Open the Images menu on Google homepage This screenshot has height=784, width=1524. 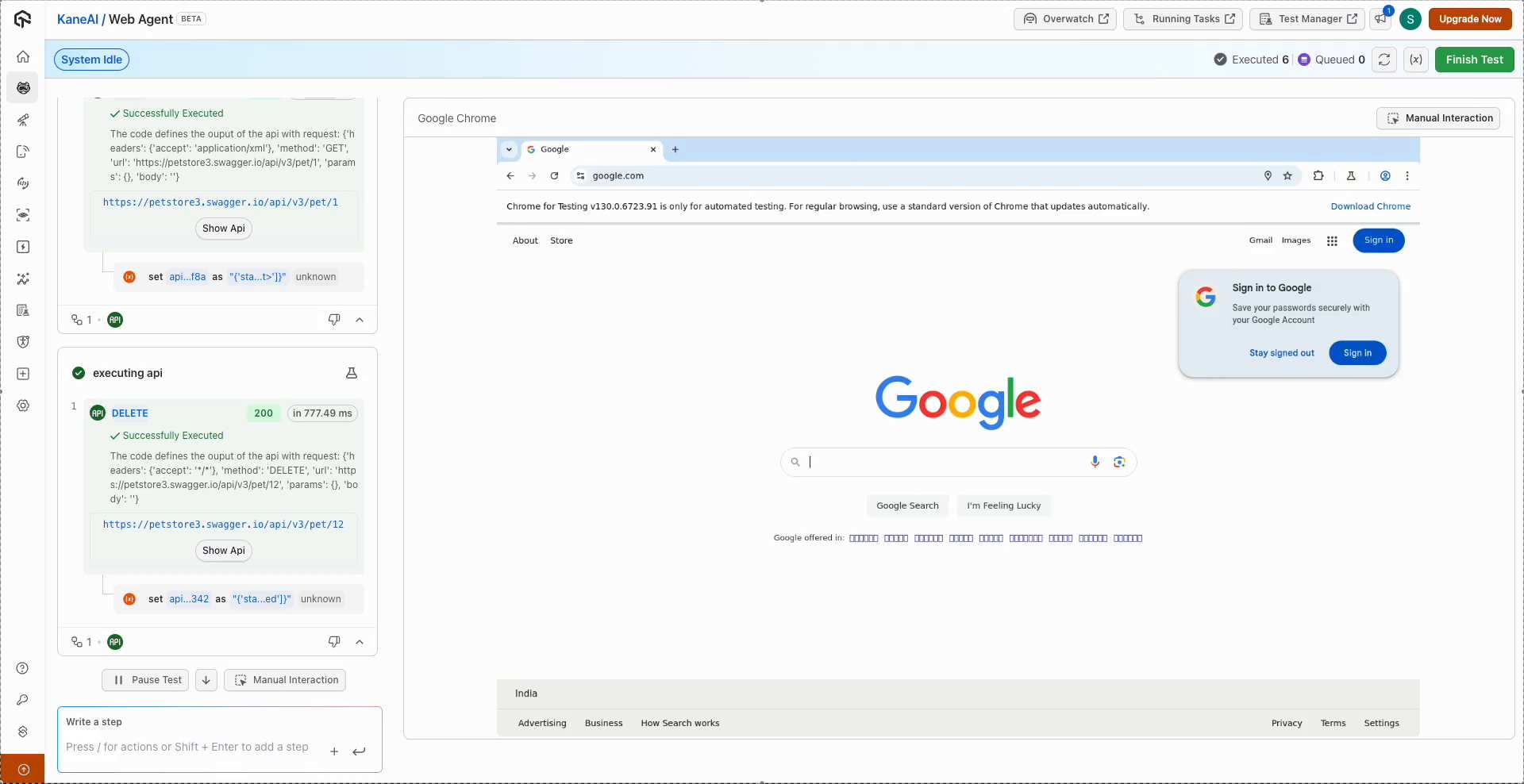tap(1296, 240)
